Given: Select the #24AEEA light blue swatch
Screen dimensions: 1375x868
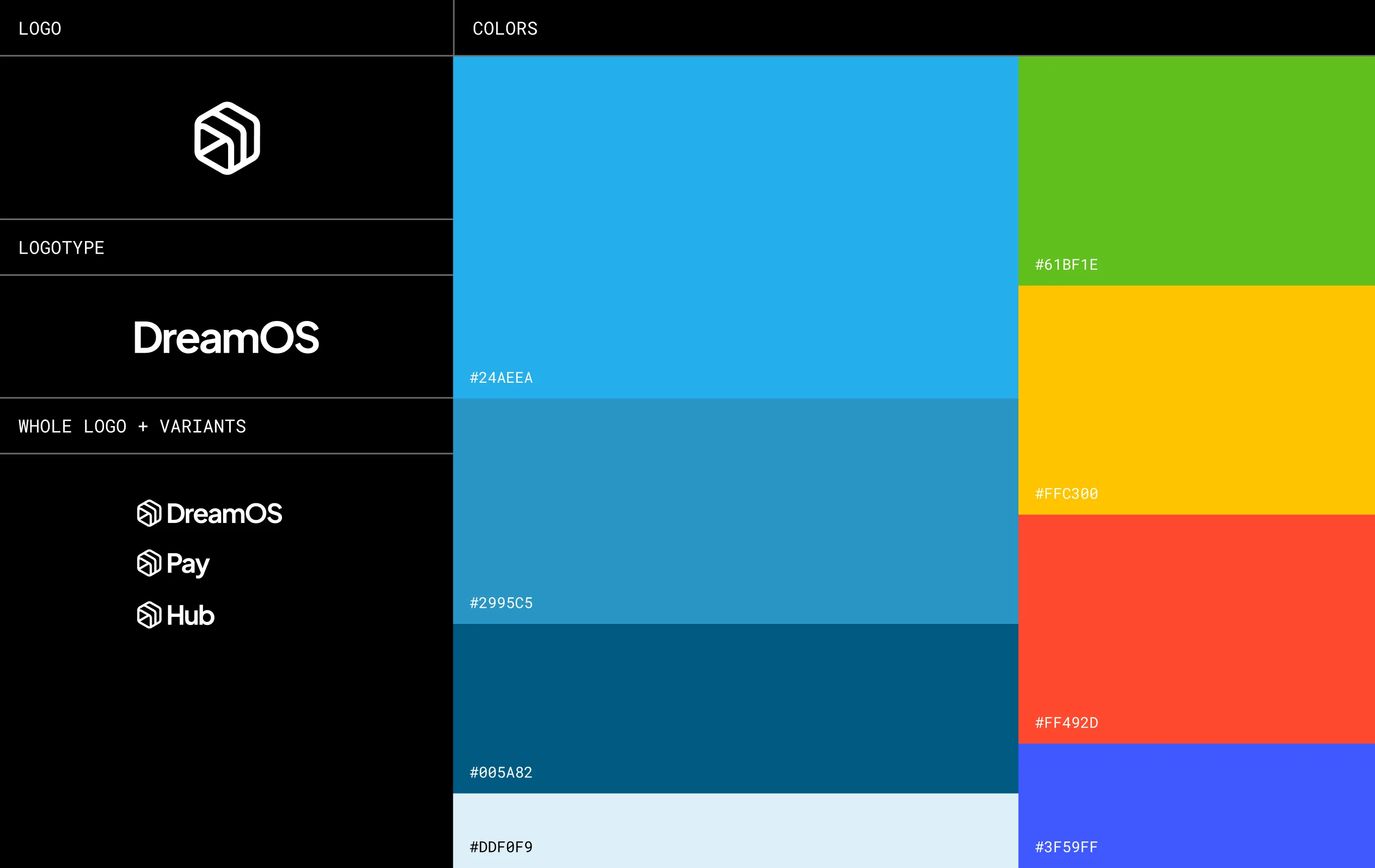Looking at the screenshot, I should 737,228.
